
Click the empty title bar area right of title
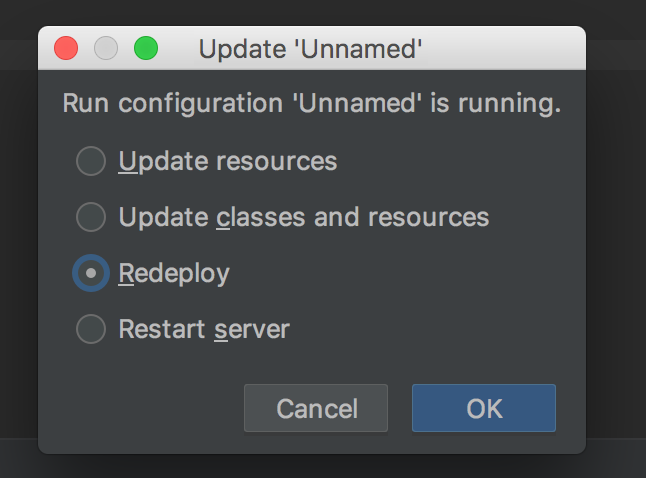(x=503, y=48)
